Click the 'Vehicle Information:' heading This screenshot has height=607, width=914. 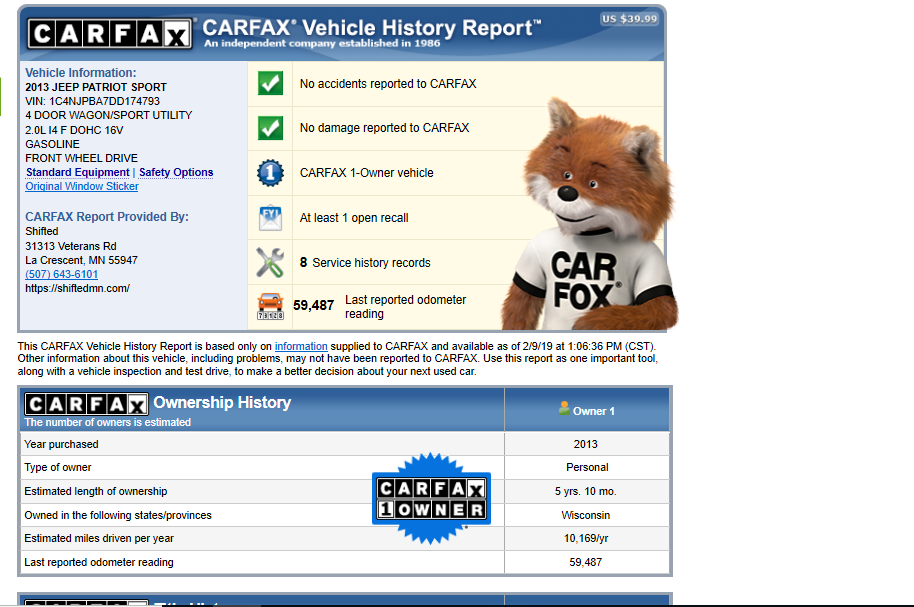80,73
